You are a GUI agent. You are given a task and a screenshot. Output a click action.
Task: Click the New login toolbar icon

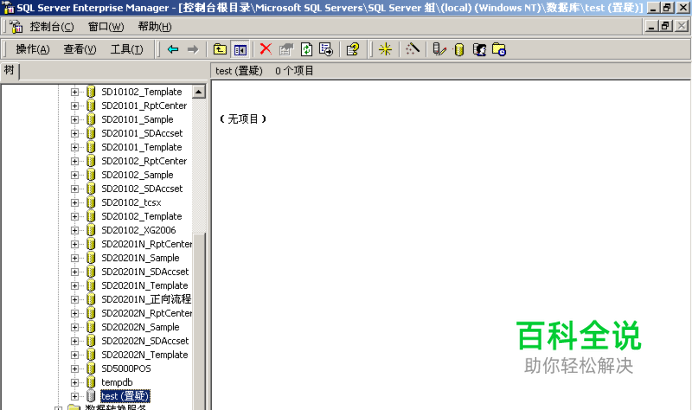(x=479, y=49)
